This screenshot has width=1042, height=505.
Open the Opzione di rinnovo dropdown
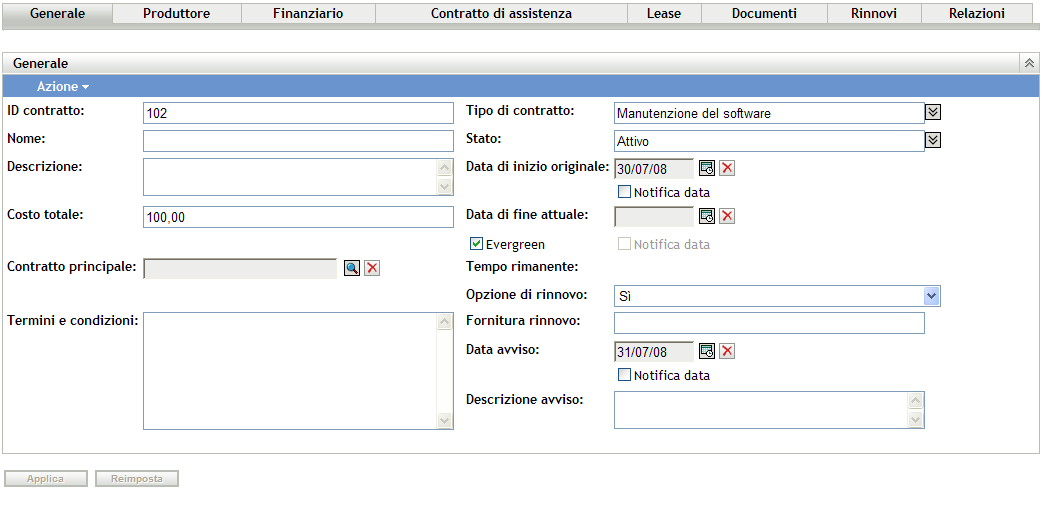point(931,296)
